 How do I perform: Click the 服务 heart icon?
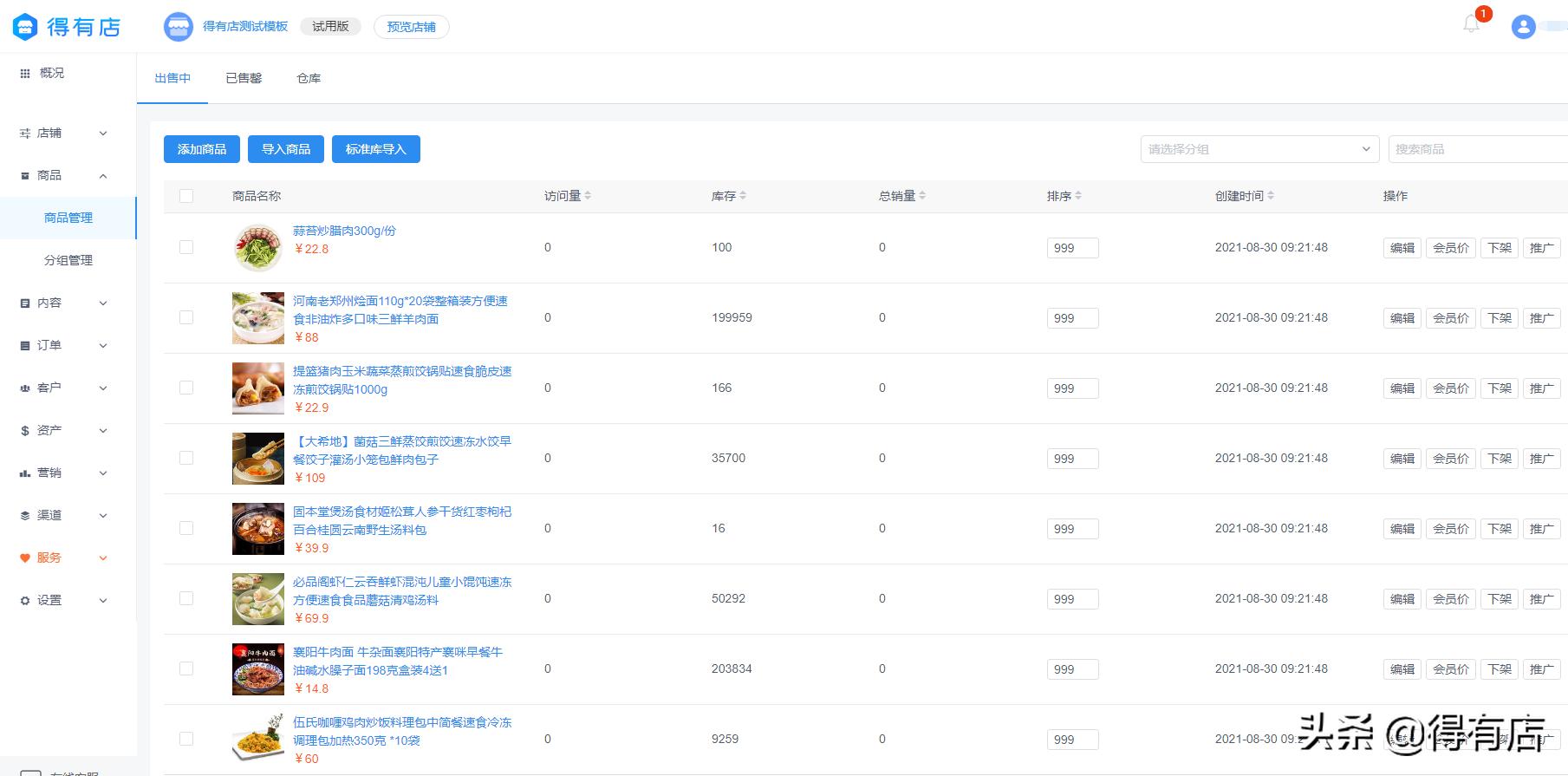click(25, 558)
